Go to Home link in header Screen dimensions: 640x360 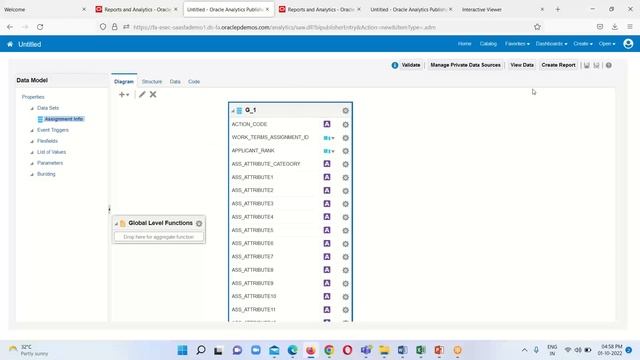tap(464, 44)
